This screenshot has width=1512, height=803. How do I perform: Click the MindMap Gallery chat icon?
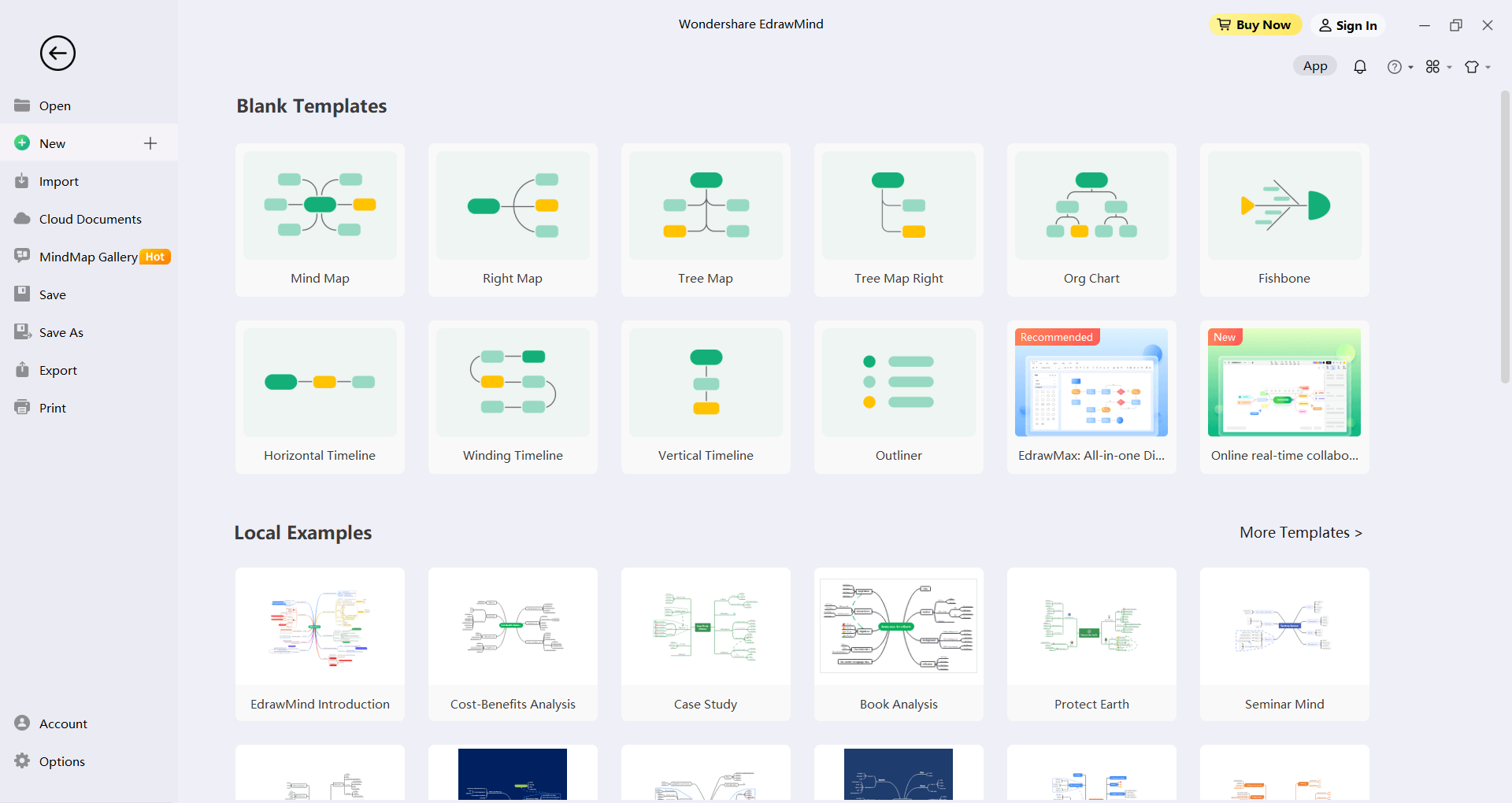(x=22, y=257)
